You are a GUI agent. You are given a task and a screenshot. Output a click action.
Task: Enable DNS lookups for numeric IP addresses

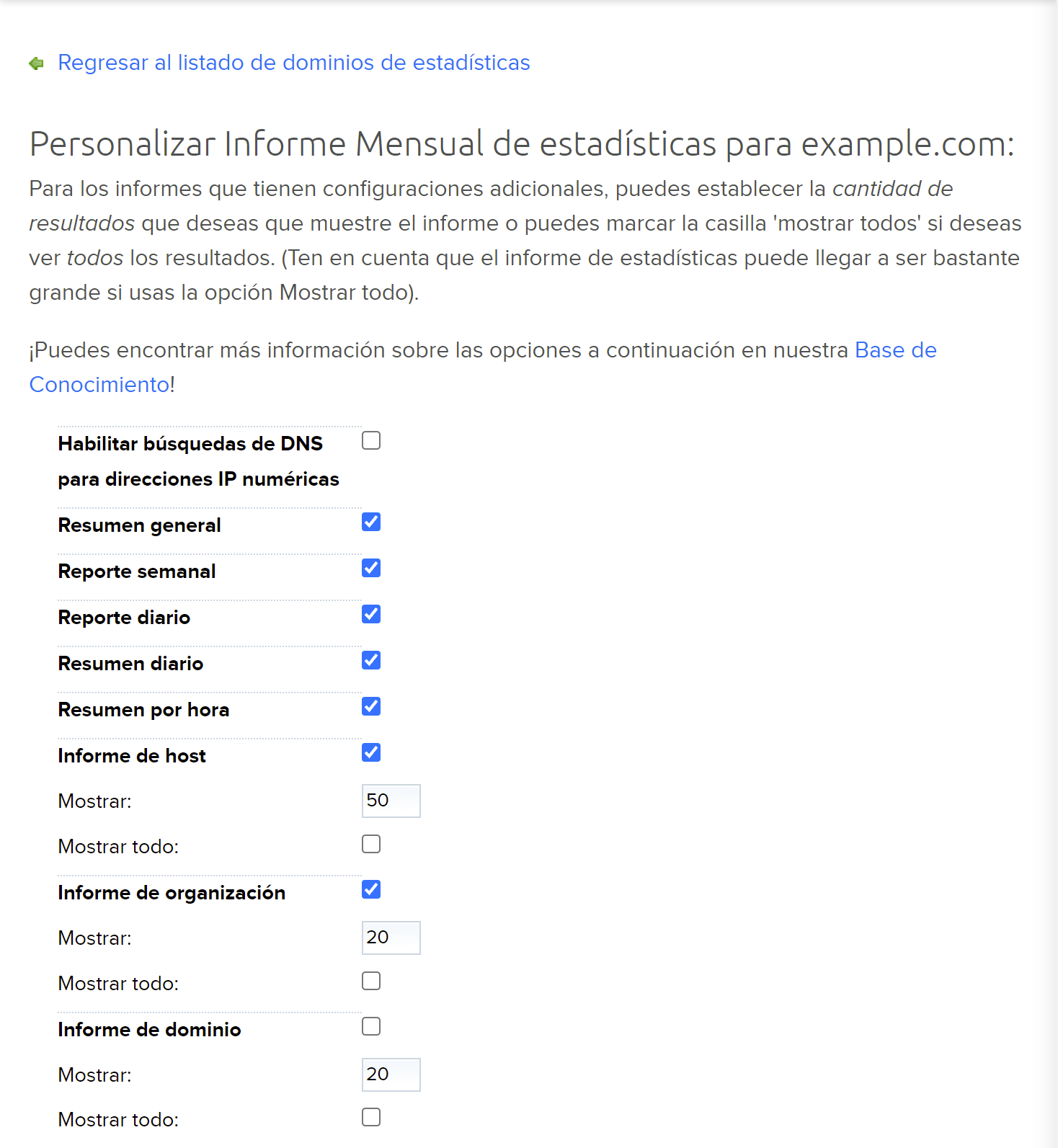click(x=371, y=440)
